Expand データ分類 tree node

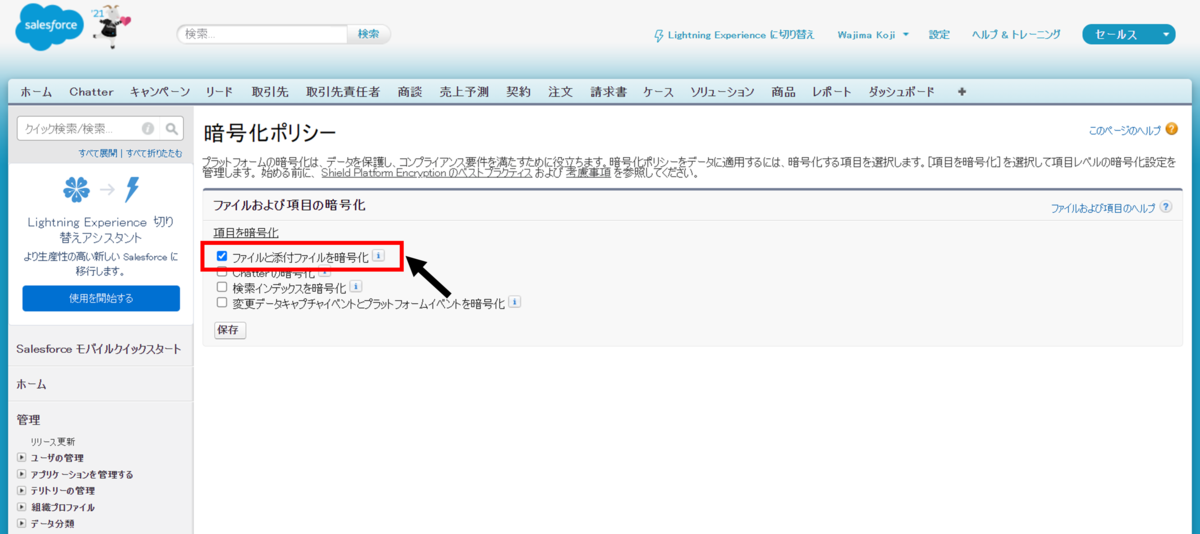tap(22, 523)
